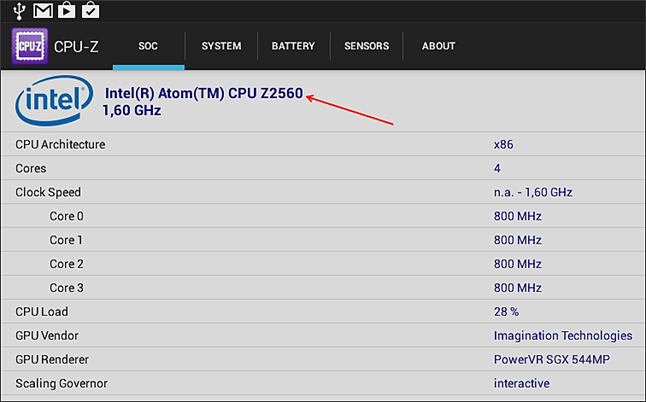The width and height of the screenshot is (646, 402).
Task: Tap the USB connection status icon
Action: point(19,11)
